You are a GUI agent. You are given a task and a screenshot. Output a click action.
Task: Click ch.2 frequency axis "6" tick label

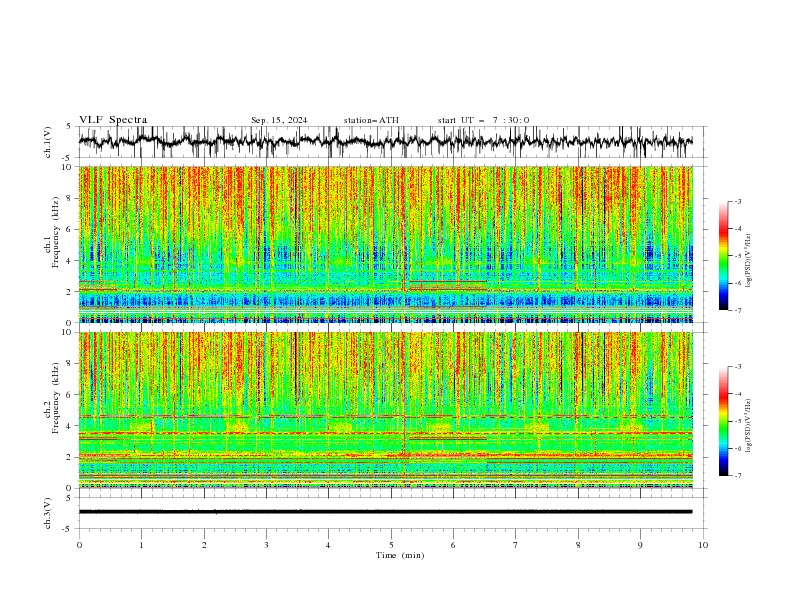[70, 395]
